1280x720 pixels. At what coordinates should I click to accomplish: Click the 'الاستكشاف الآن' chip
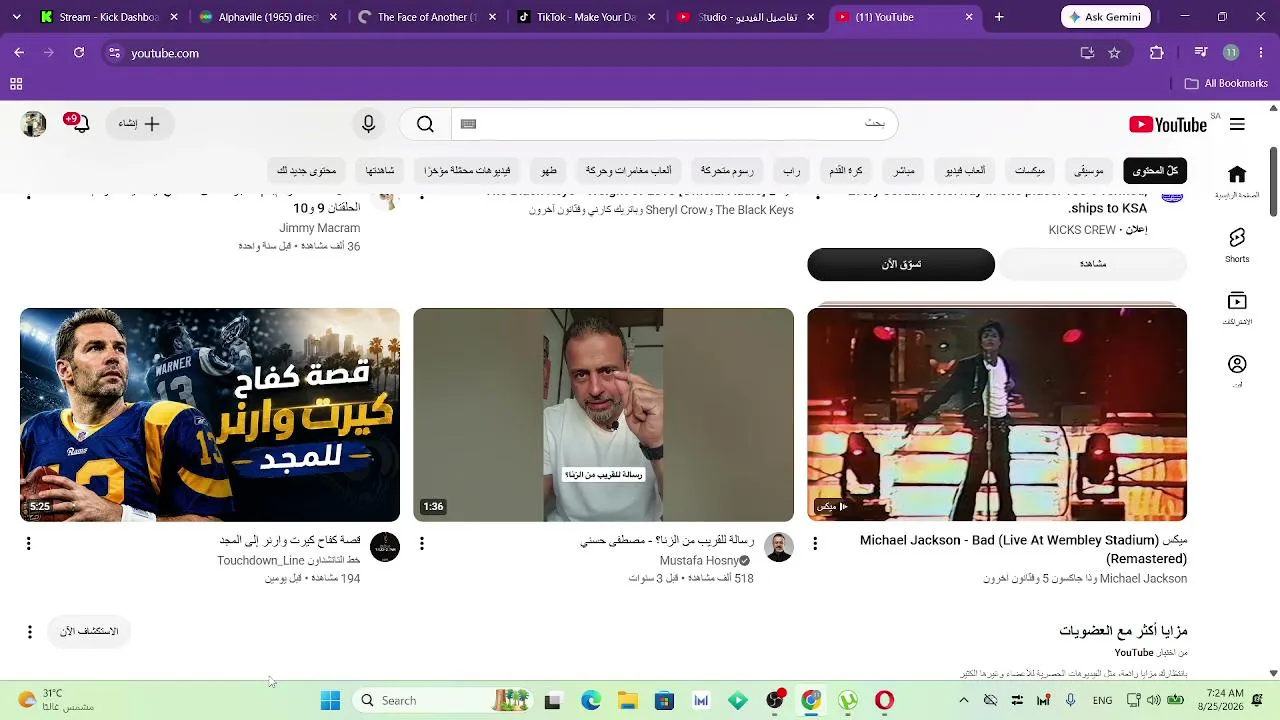click(x=89, y=632)
